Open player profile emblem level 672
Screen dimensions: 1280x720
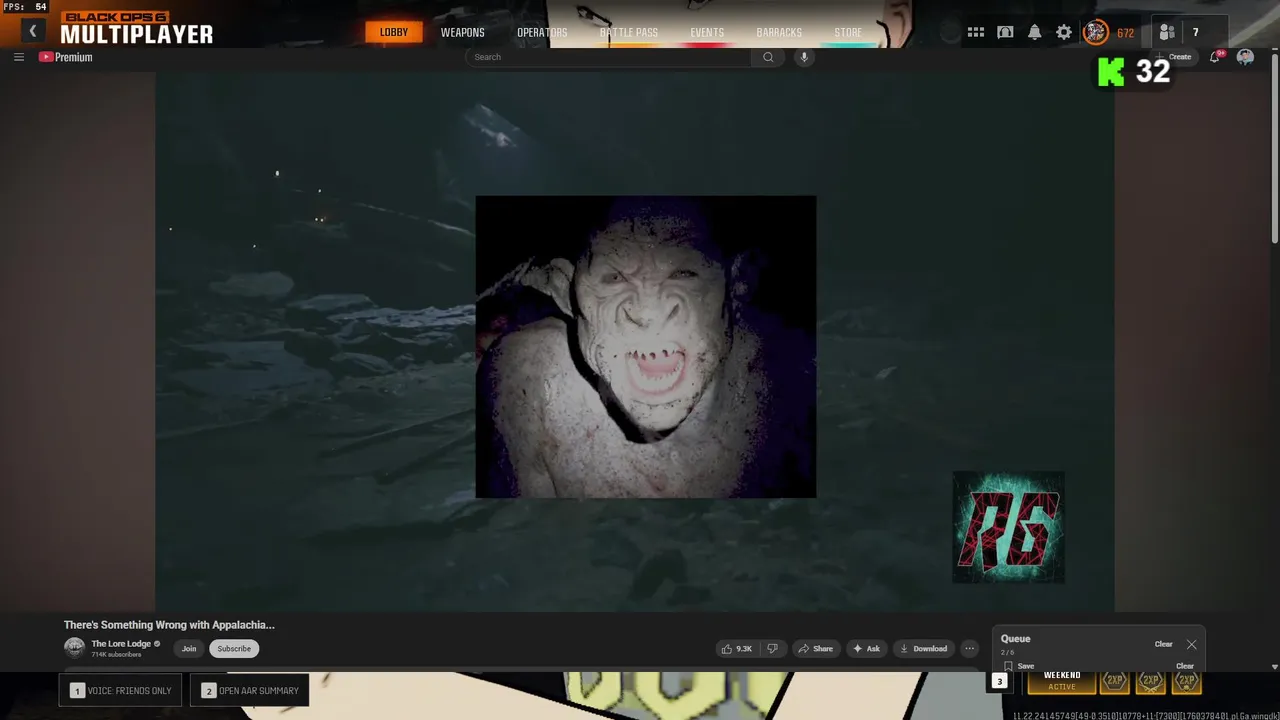pyautogui.click(x=1096, y=32)
